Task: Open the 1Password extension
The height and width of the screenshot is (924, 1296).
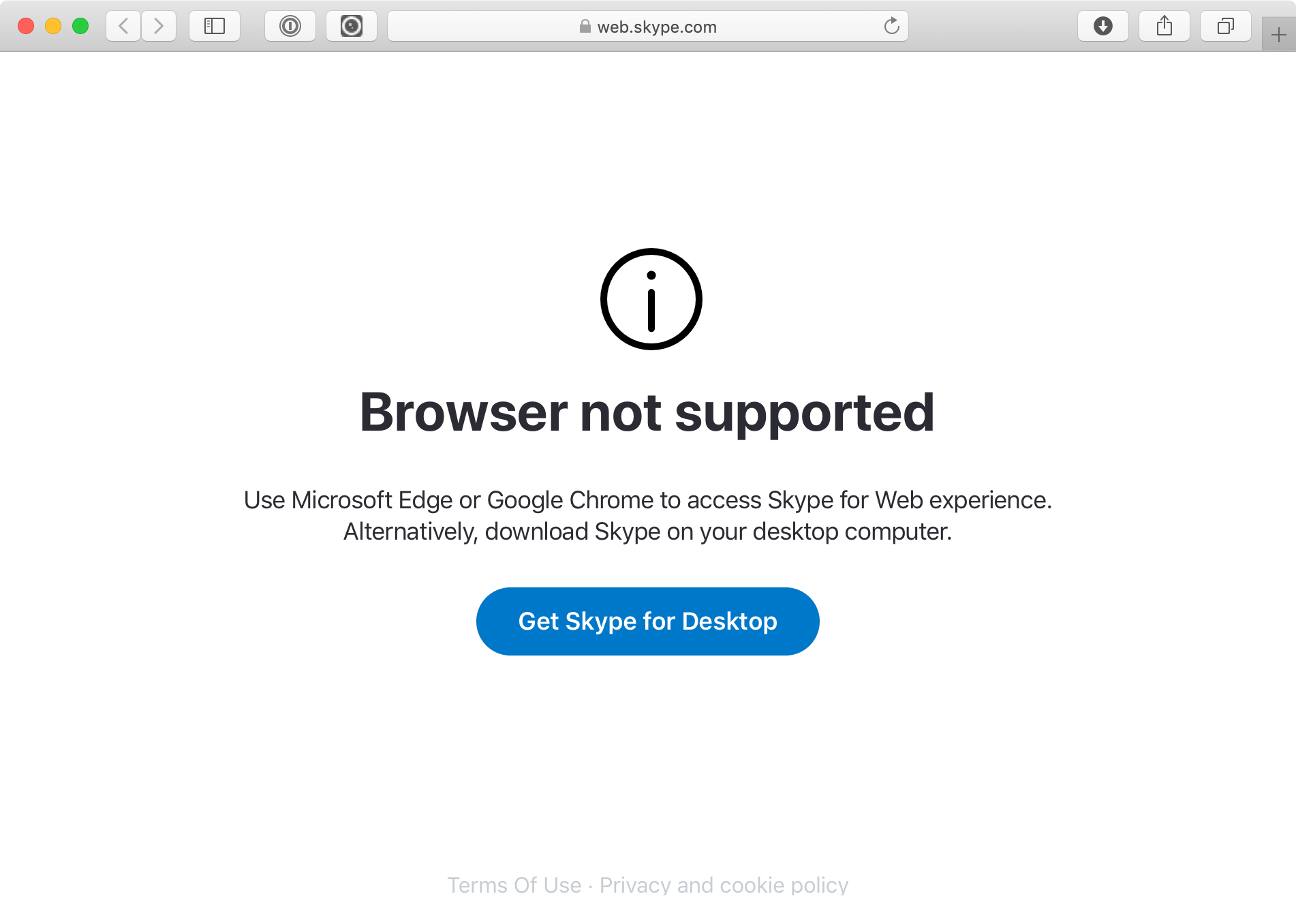Action: 290,27
